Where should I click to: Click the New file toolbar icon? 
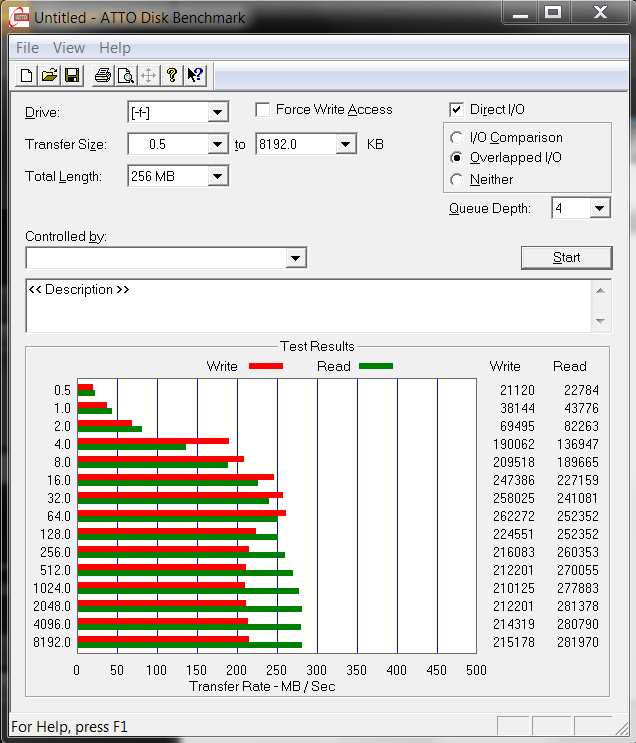point(27,75)
